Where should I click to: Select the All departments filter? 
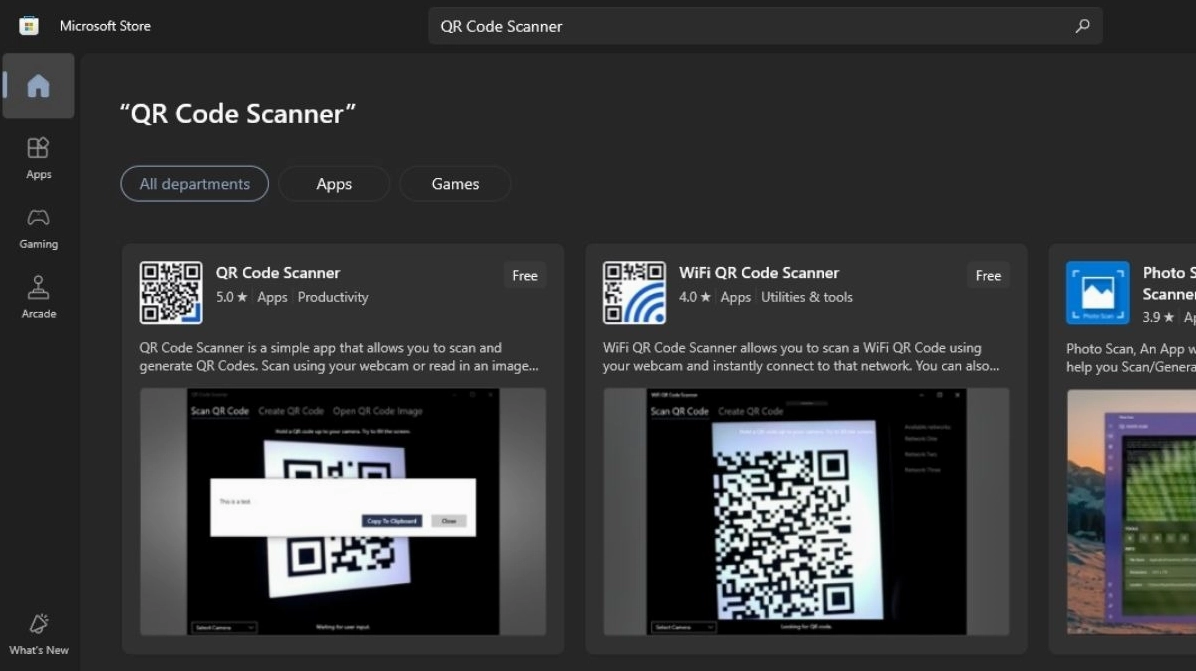click(x=194, y=183)
